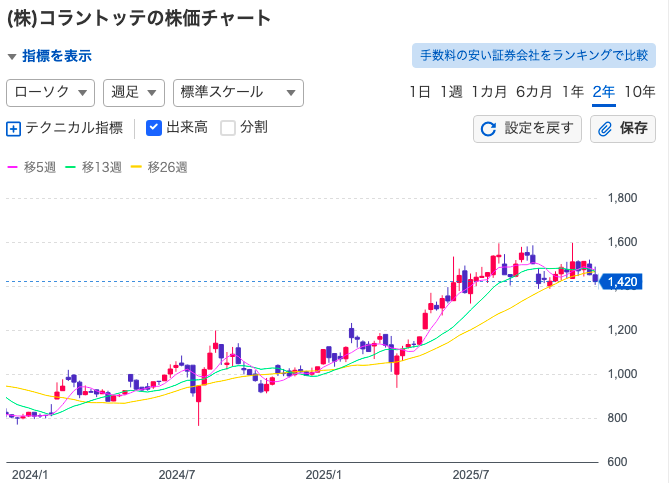The height and width of the screenshot is (483, 669).
Task: Click the yellow 移26週 legend marker
Action: (x=137, y=166)
